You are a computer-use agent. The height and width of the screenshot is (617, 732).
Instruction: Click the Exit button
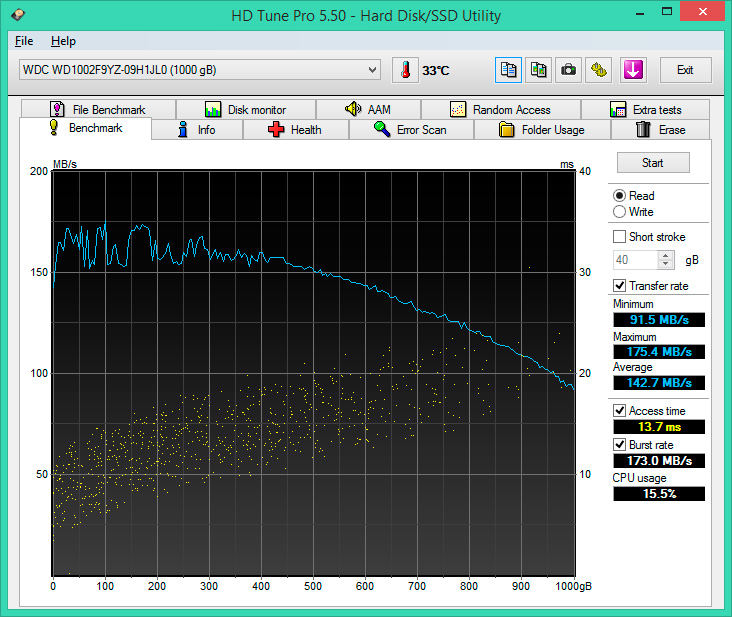(x=685, y=70)
